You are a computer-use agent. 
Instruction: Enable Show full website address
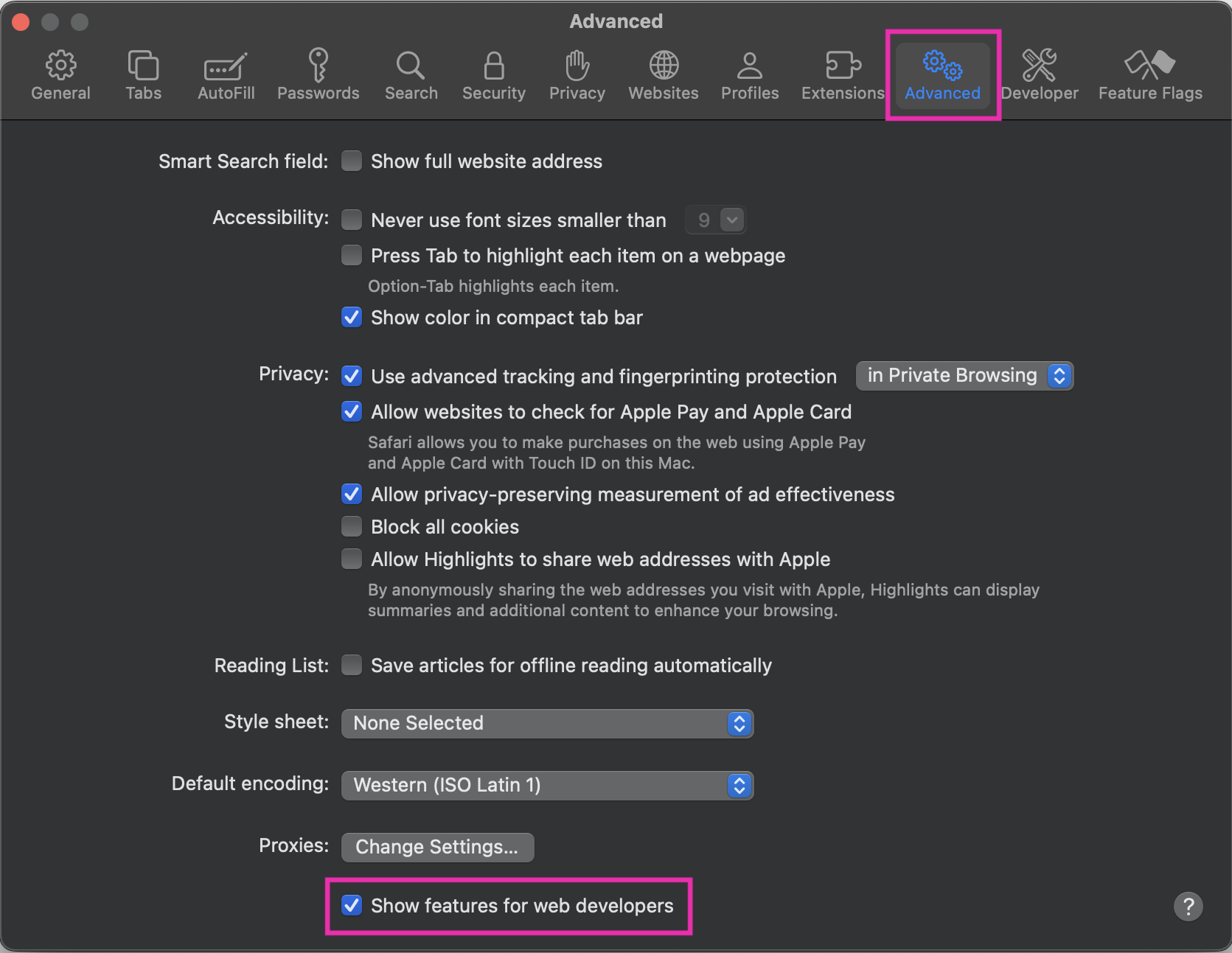[352, 161]
